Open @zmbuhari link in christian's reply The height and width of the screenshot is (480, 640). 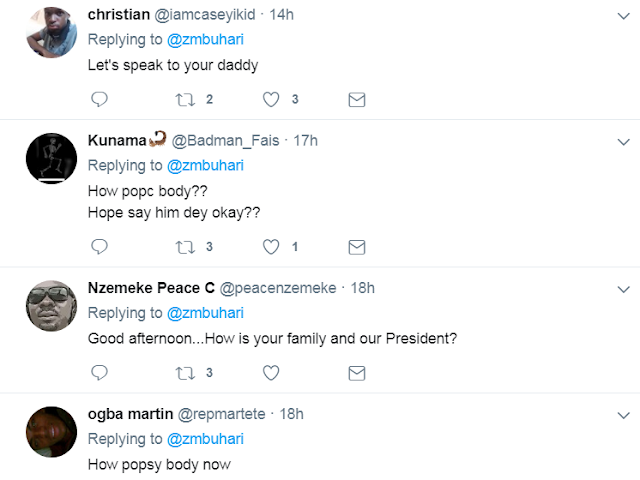(x=207, y=40)
